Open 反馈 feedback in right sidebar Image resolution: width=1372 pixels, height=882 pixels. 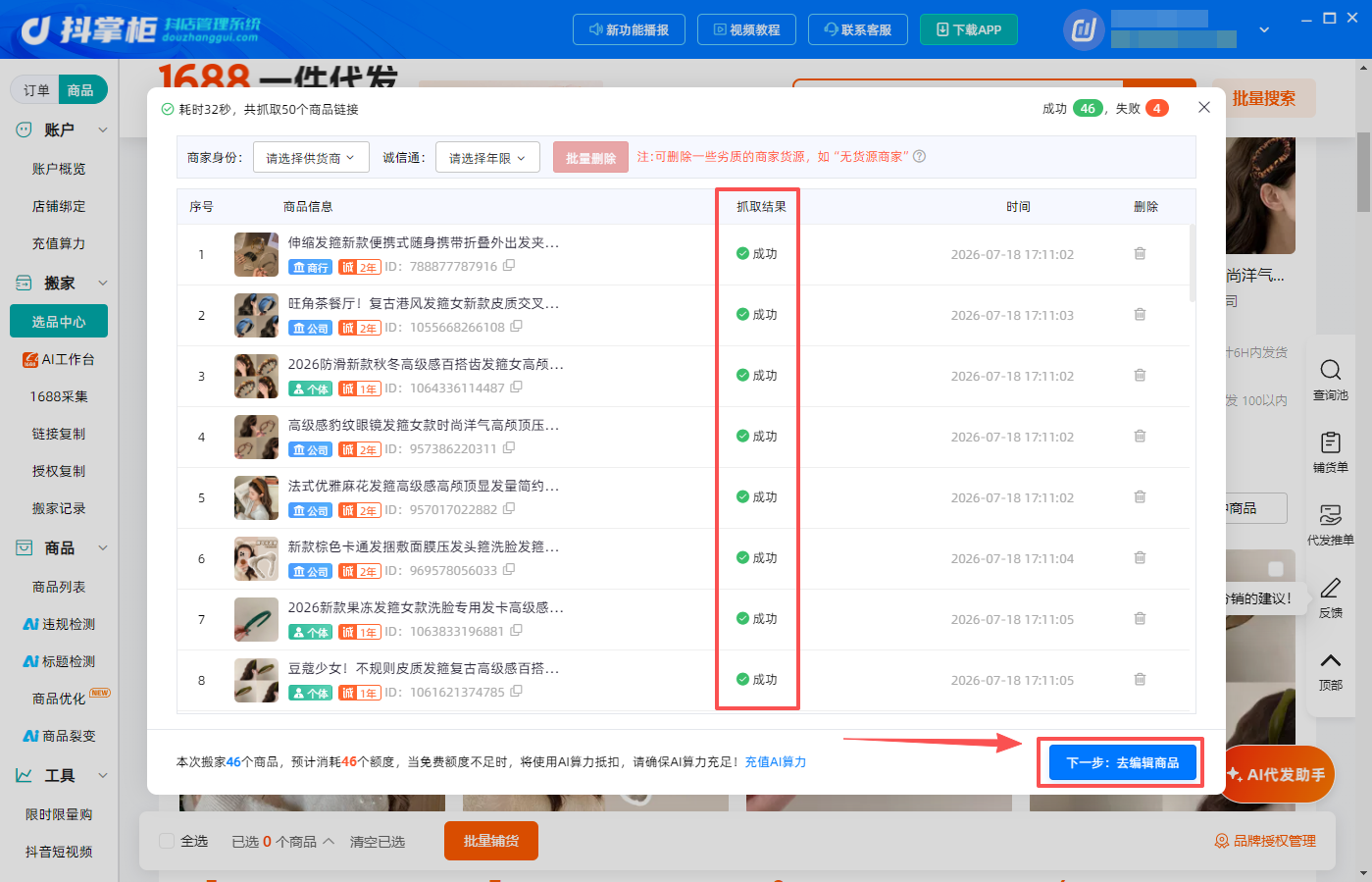click(1331, 597)
